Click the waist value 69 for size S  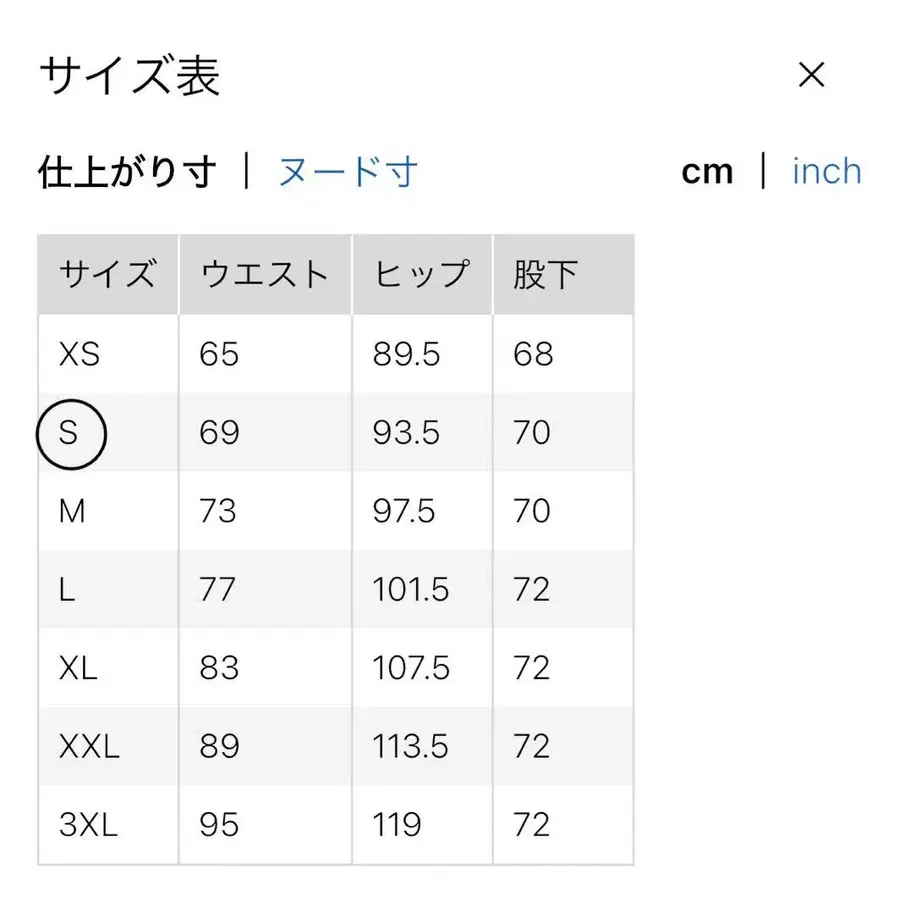click(x=217, y=433)
